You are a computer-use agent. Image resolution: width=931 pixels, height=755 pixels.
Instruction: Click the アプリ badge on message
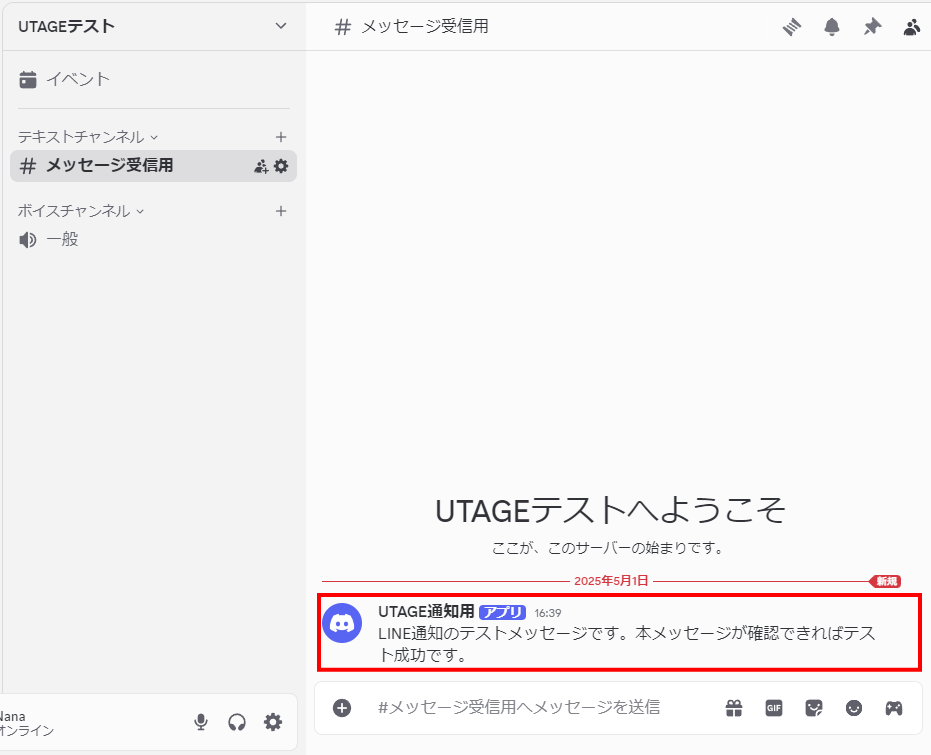pos(502,612)
